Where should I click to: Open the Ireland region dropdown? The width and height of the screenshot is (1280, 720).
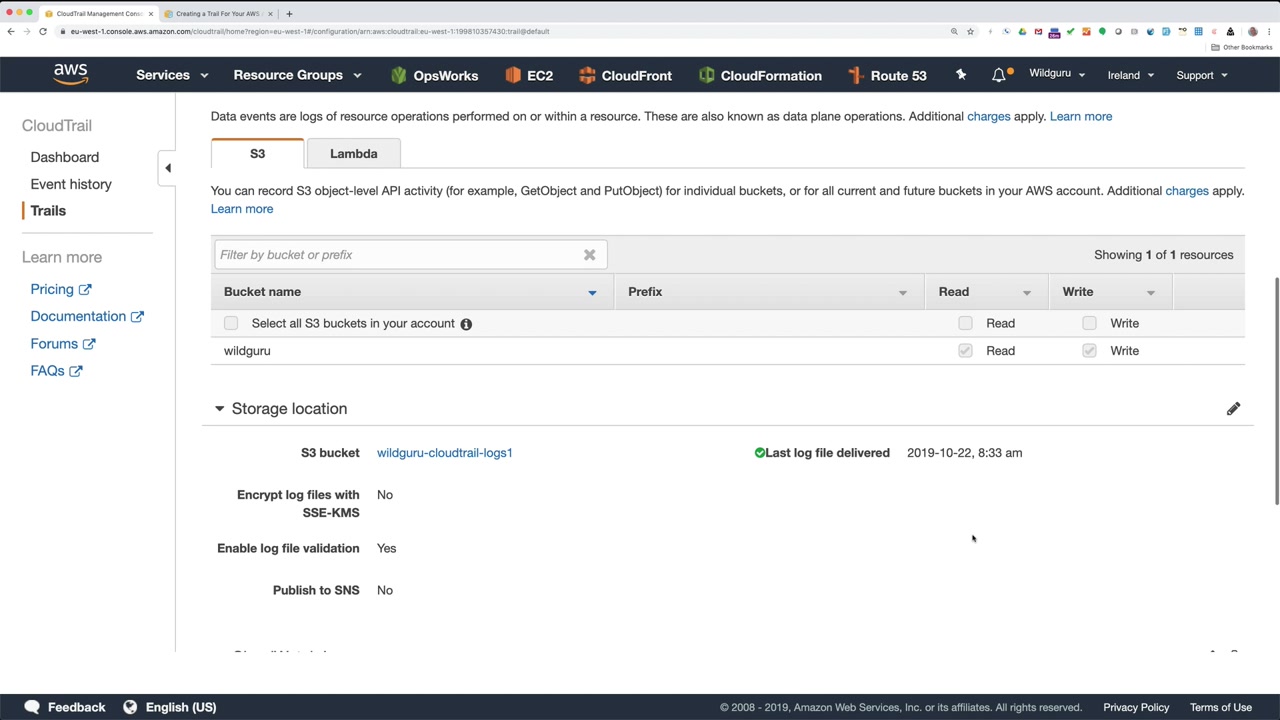1130,75
